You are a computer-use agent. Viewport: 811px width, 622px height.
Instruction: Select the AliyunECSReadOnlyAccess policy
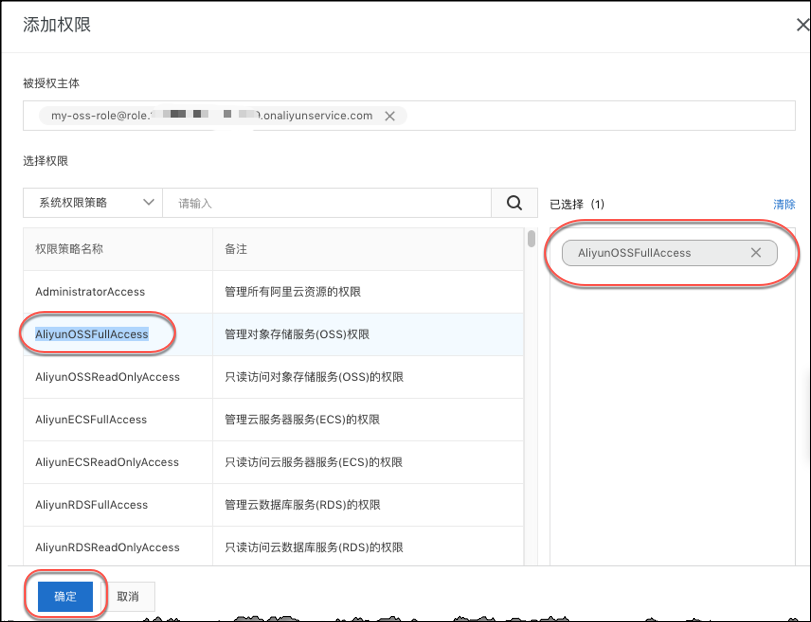click(107, 462)
